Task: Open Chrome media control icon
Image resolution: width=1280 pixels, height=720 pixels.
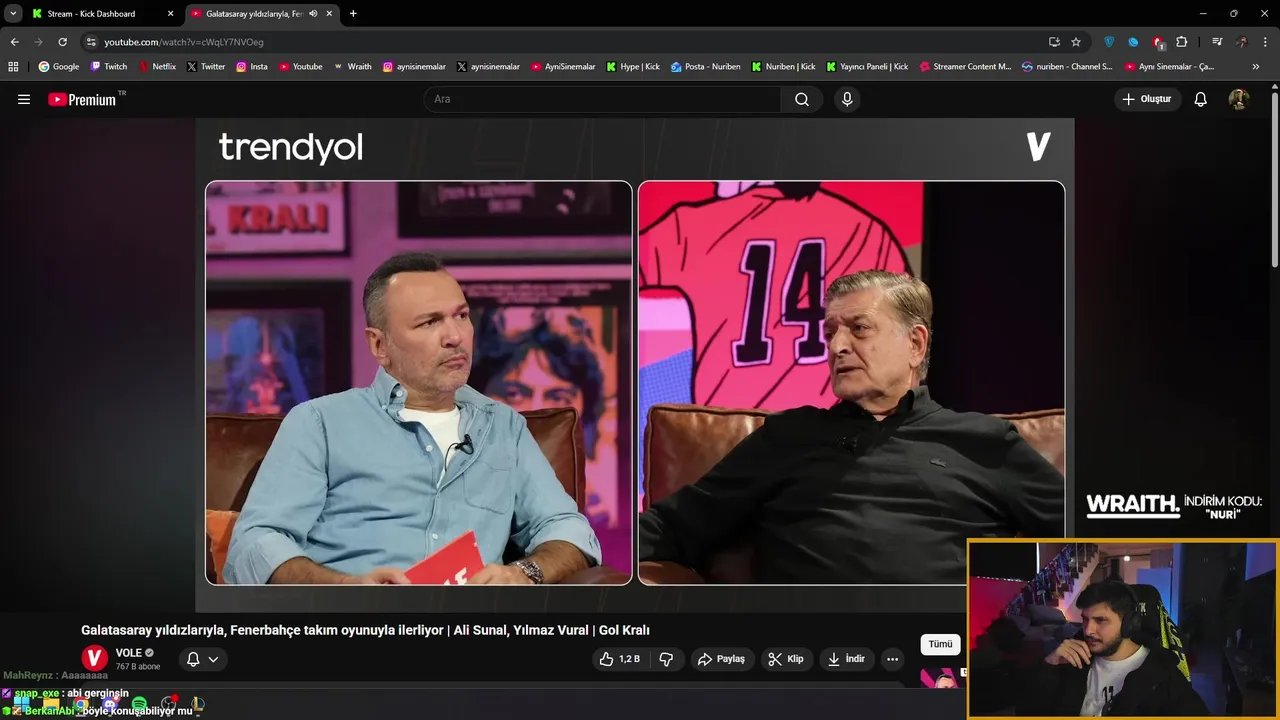Action: click(x=1217, y=42)
